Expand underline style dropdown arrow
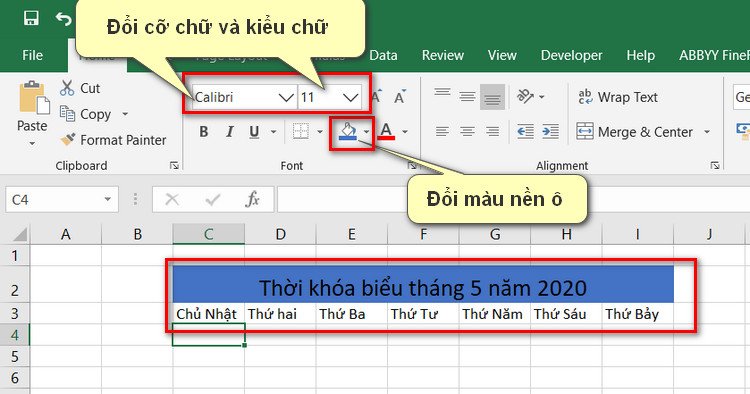The height and width of the screenshot is (394, 750). 274,131
